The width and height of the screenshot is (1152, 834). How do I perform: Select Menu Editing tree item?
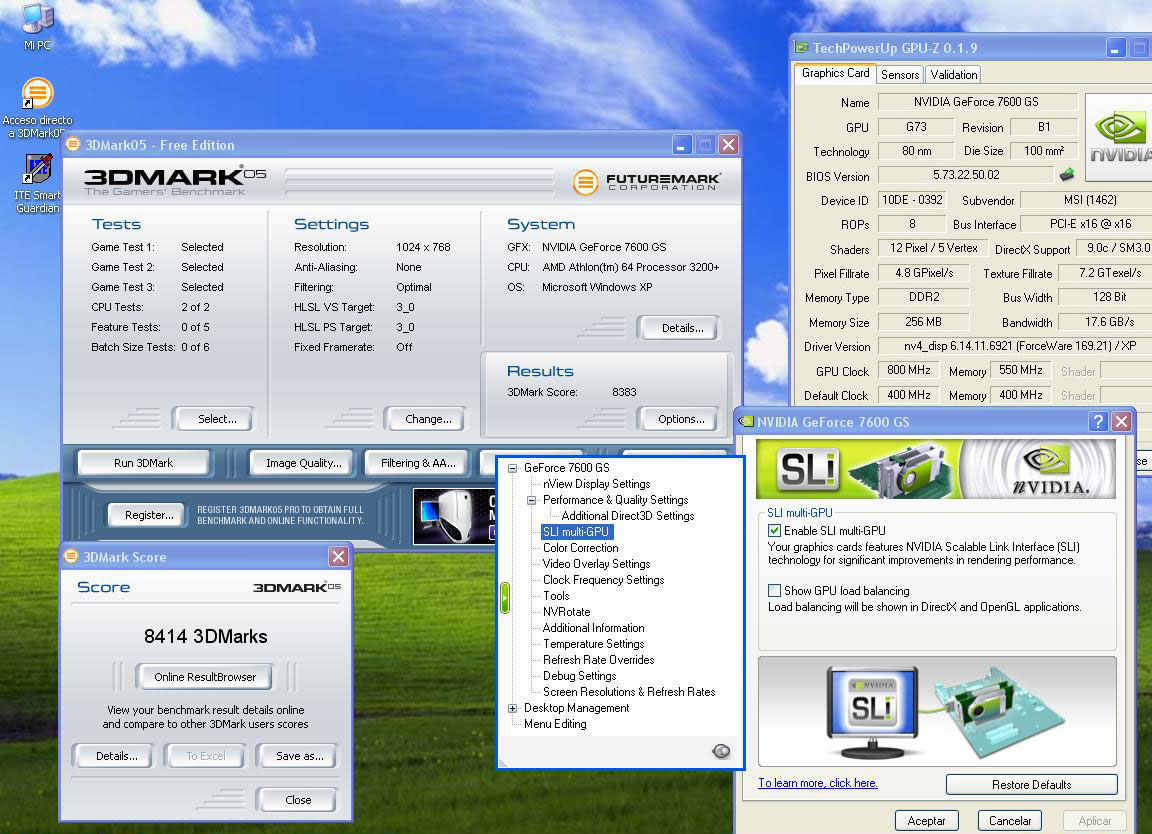(x=555, y=724)
